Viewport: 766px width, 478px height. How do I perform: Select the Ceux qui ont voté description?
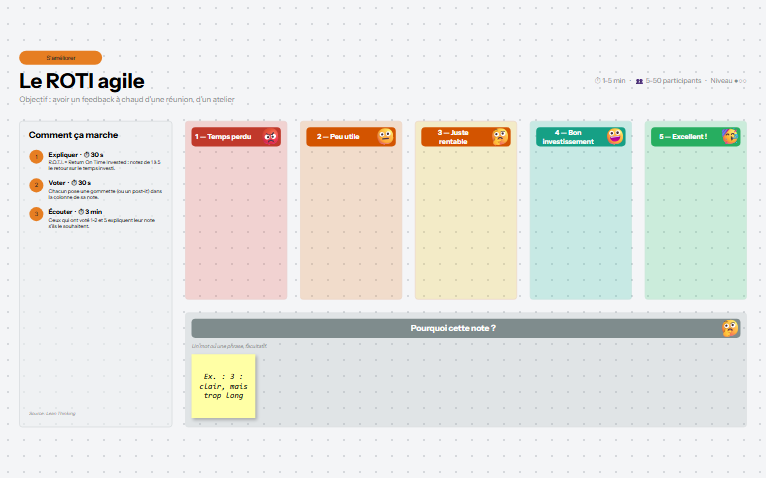tap(102, 223)
